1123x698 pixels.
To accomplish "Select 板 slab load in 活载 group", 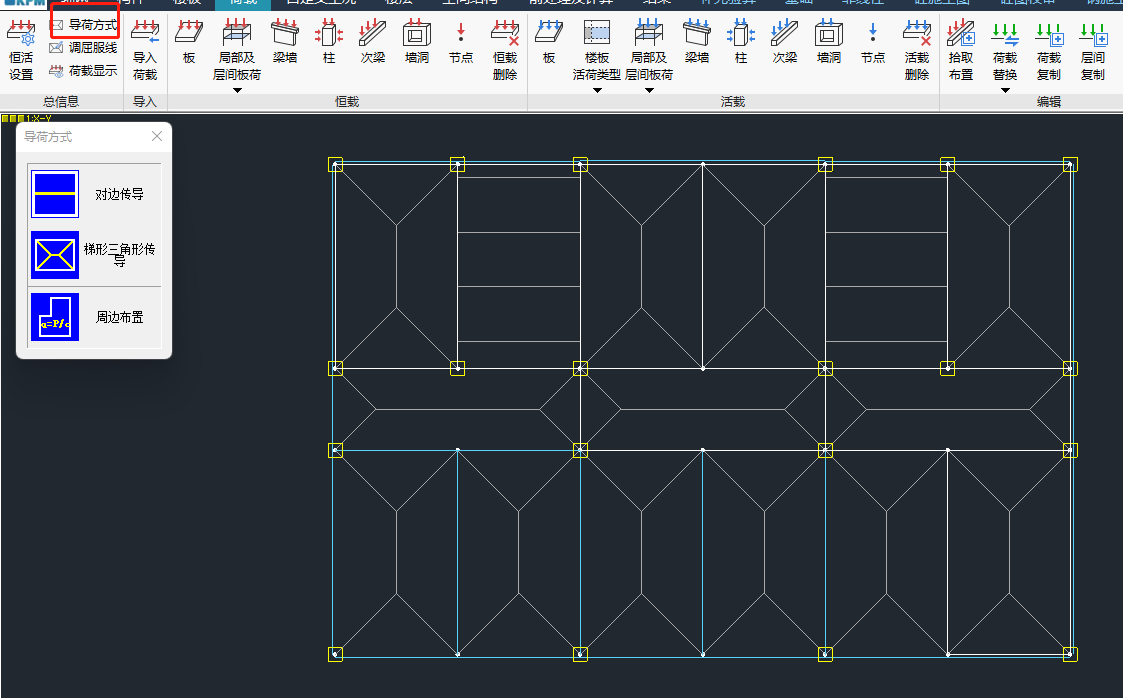I will [549, 42].
